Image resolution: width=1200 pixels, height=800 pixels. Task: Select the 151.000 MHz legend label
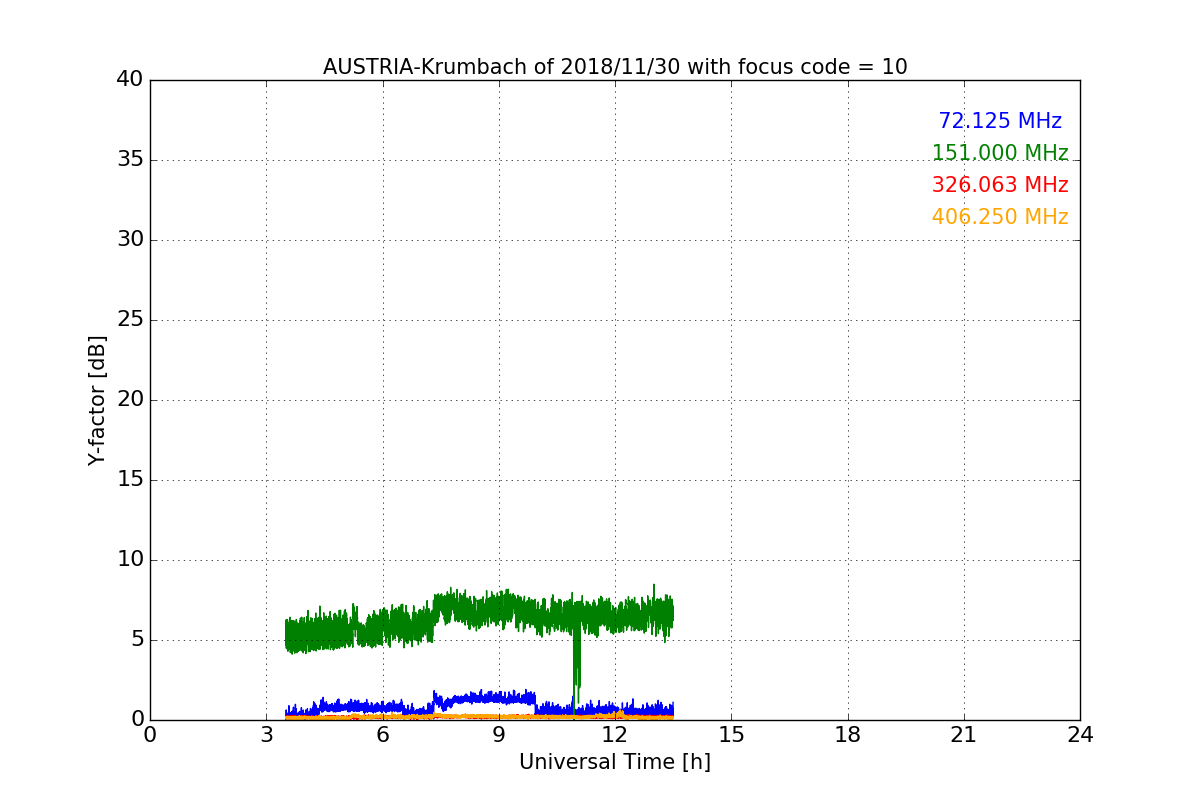1000,153
